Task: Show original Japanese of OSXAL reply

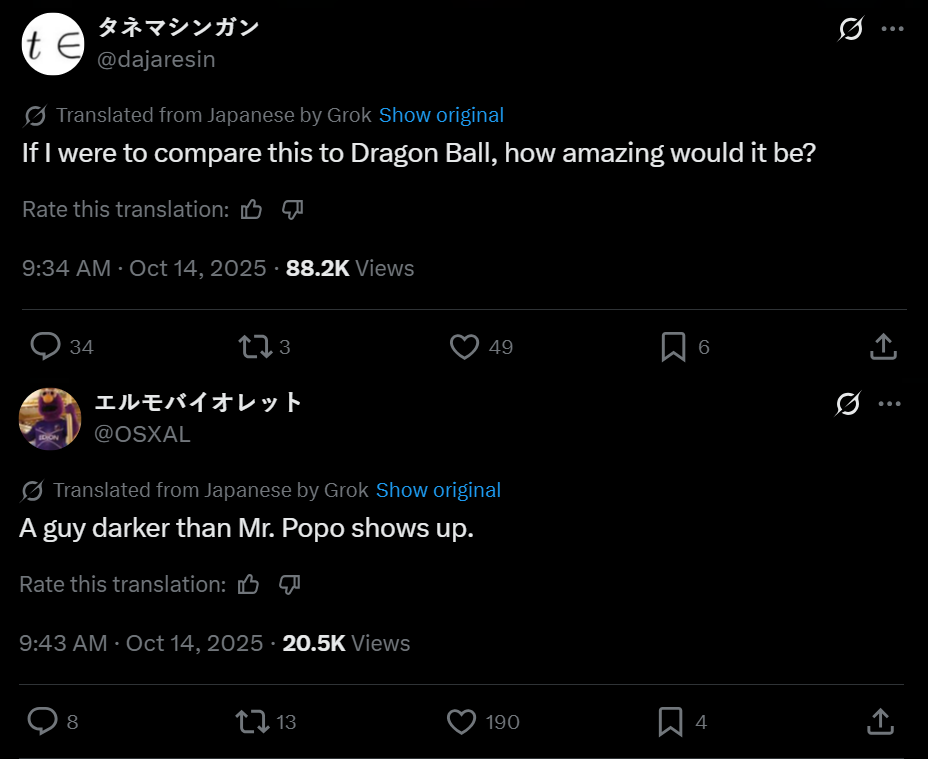Action: [438, 490]
